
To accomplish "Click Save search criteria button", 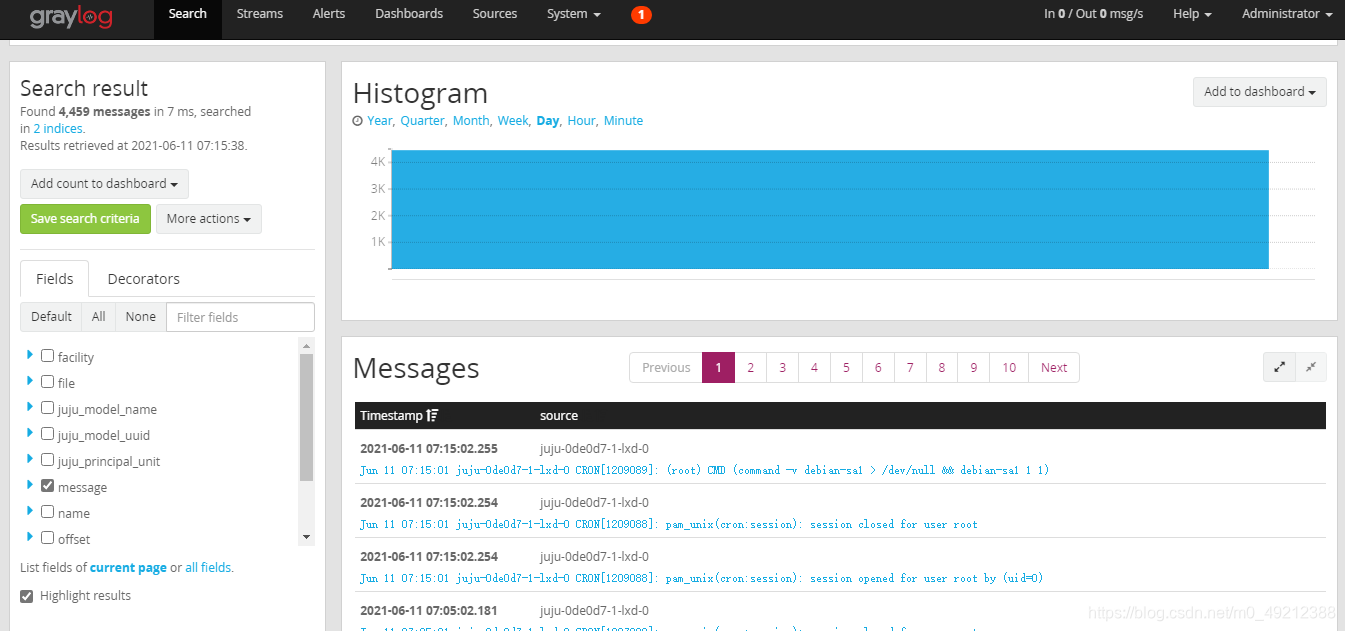I will [85, 219].
